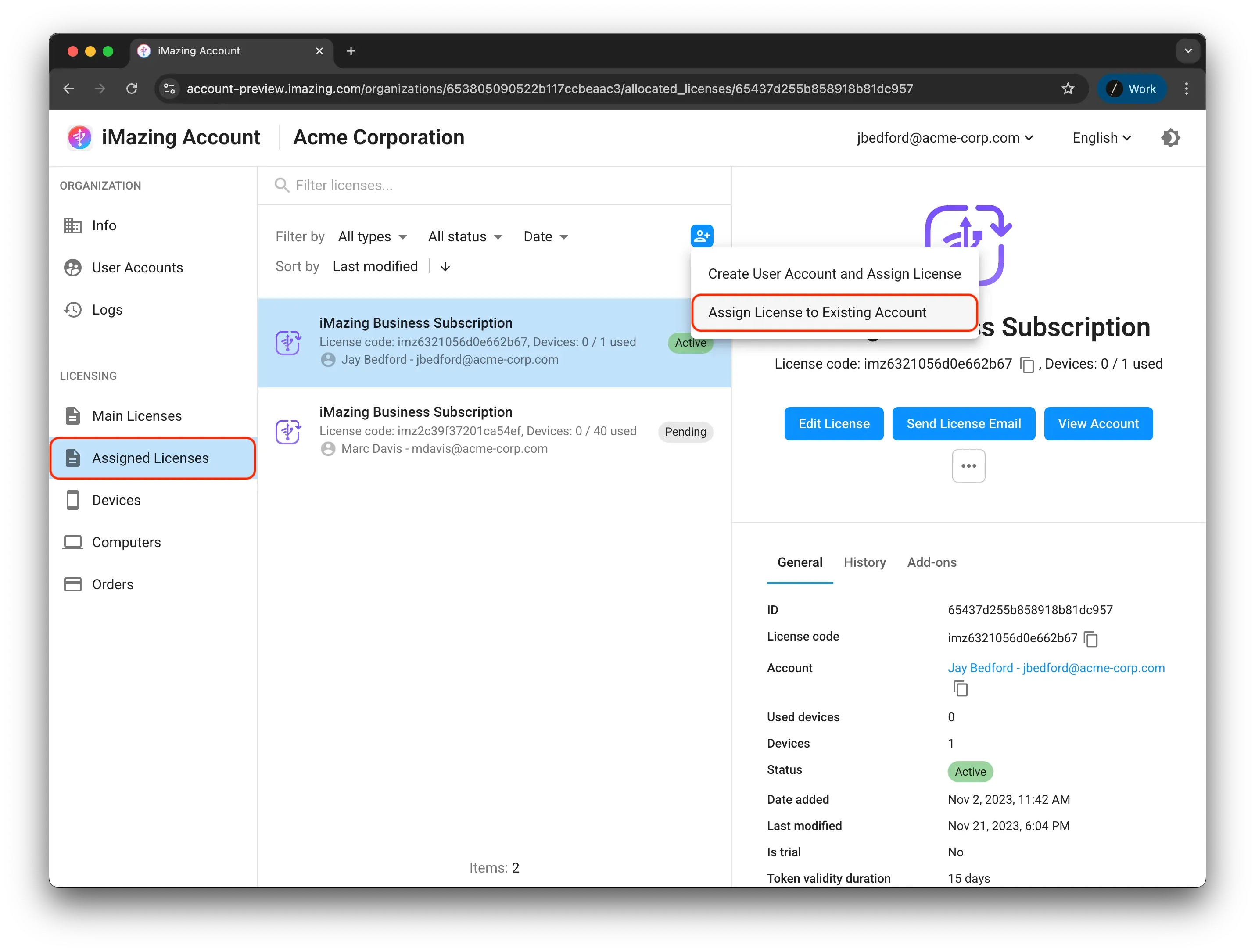The image size is (1255, 952).
Task: Click the add-user icon above the license list
Action: pos(702,236)
